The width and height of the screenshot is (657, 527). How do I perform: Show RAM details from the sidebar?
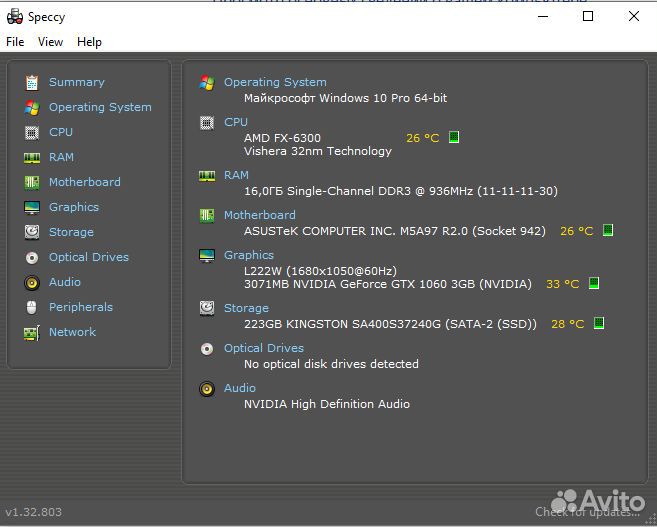pos(61,157)
